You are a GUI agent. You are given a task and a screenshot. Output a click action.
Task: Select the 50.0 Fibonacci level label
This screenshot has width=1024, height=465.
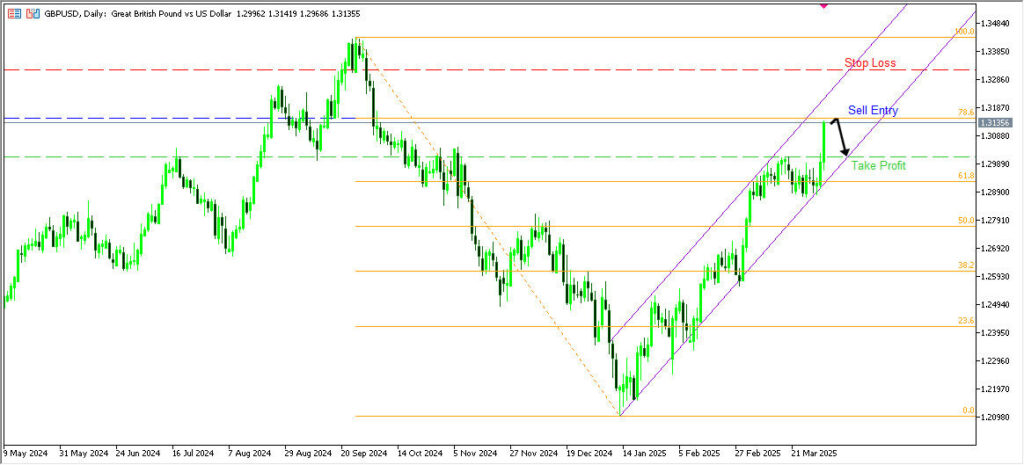965,220
